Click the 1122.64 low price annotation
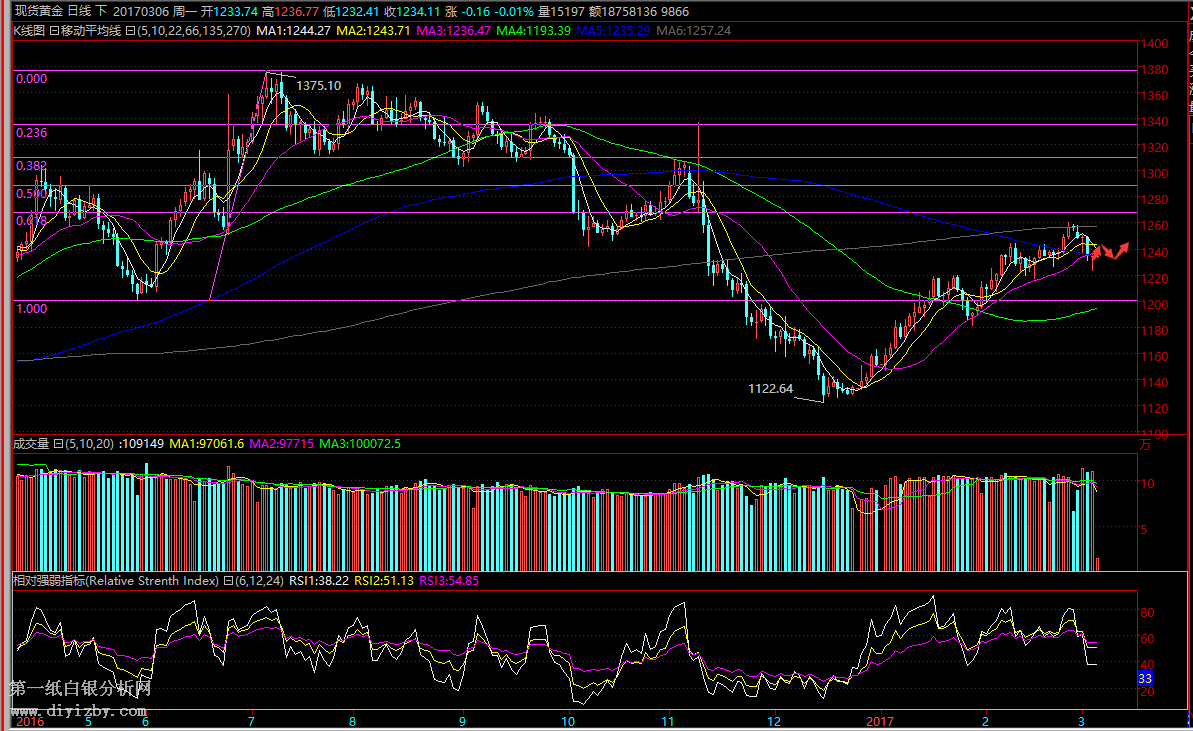This screenshot has width=1193, height=731. tap(771, 389)
